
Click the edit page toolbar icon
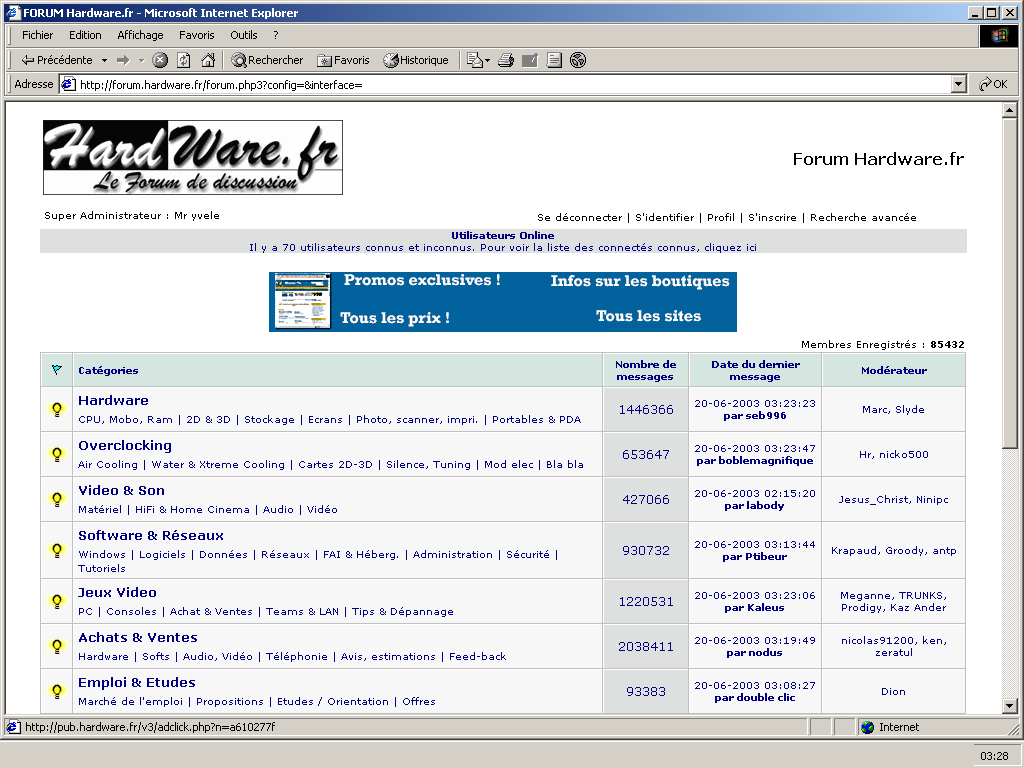(x=530, y=60)
